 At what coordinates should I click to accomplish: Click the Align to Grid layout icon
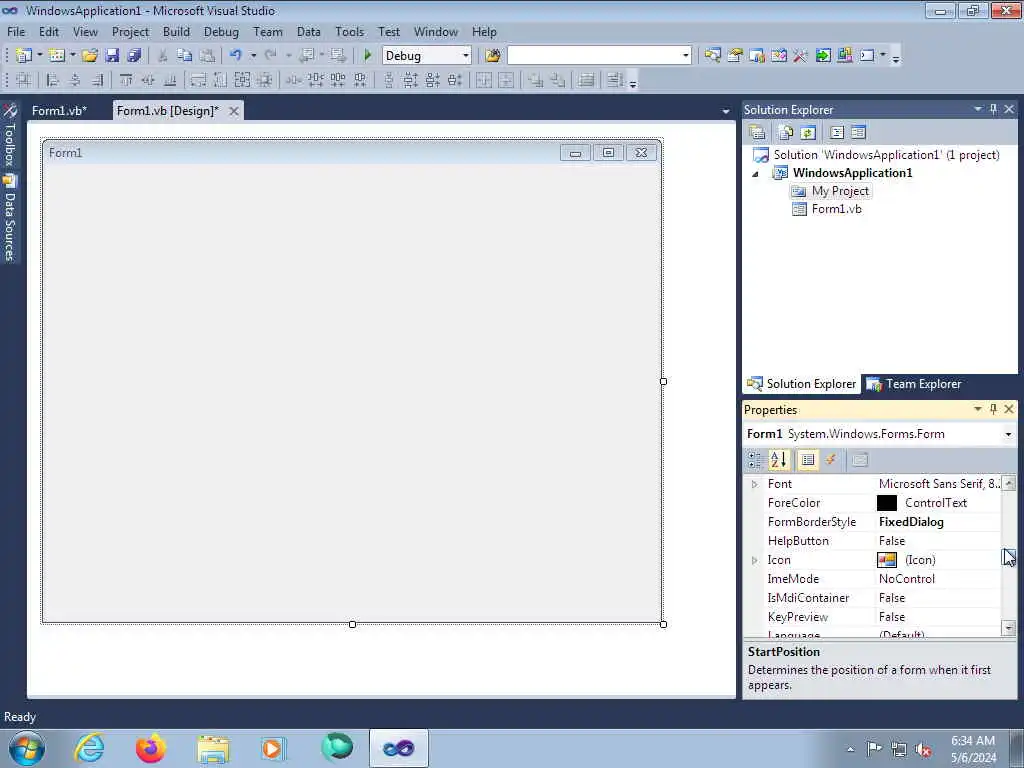[24, 80]
